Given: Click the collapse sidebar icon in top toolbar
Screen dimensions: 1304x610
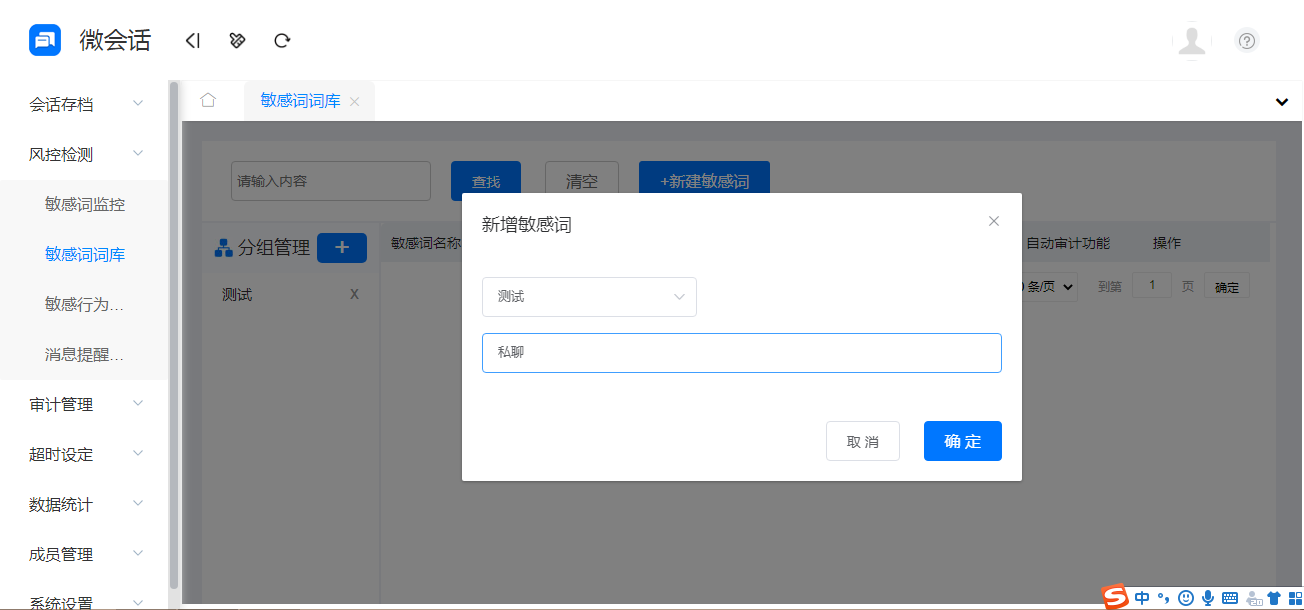Looking at the screenshot, I should (192, 40).
